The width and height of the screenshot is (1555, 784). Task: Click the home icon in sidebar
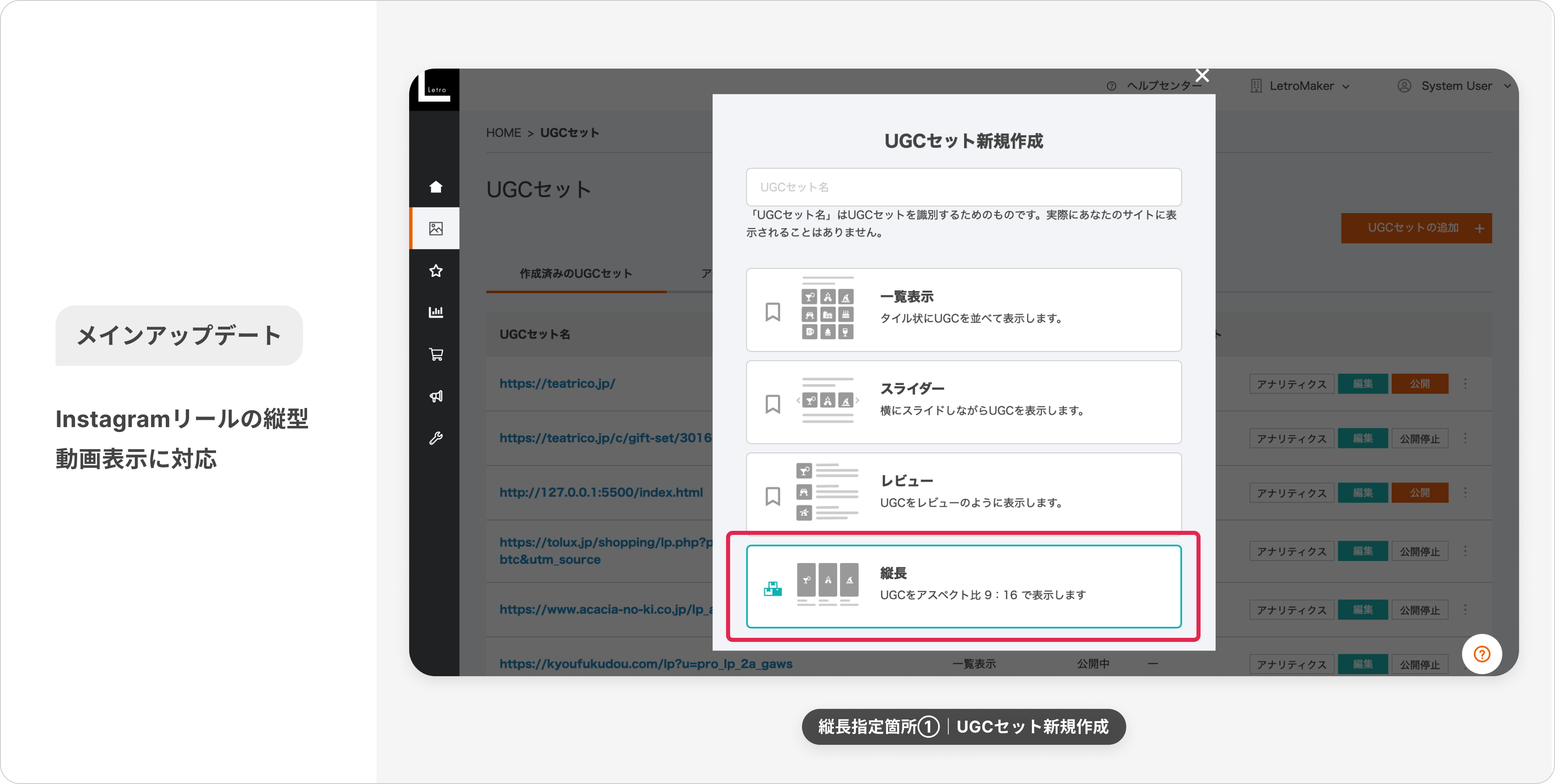(x=435, y=187)
